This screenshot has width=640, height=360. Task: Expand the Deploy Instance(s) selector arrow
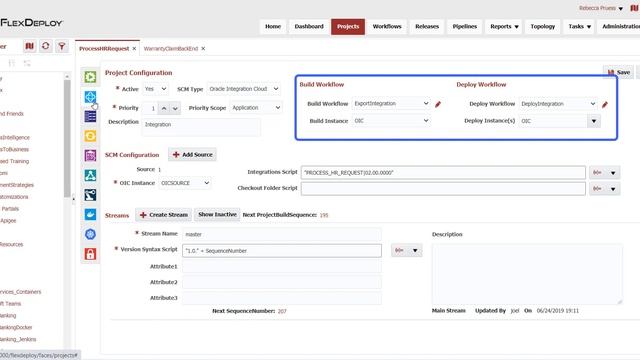tap(594, 121)
